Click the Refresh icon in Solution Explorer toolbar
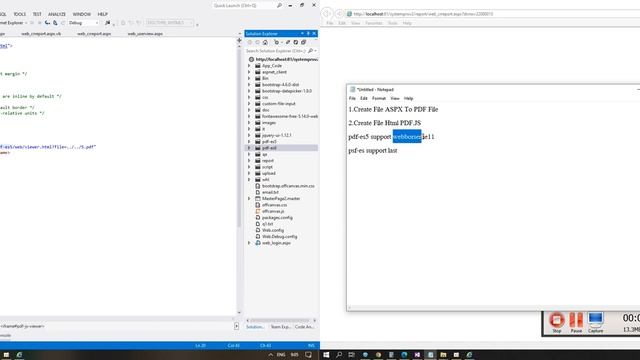Viewport: 640px width, 360px height. pos(296,42)
